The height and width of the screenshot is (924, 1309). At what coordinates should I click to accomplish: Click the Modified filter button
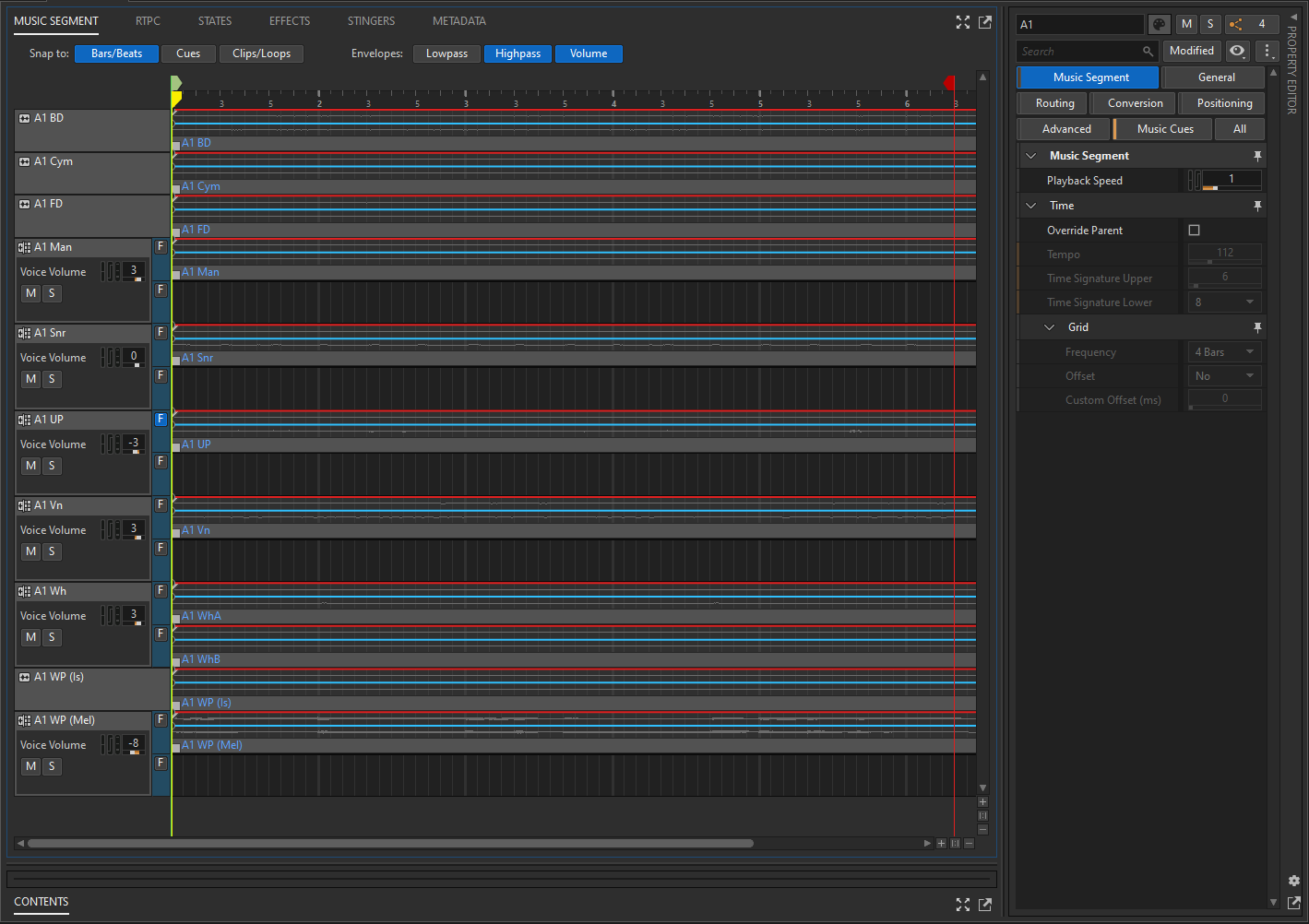click(x=1191, y=51)
